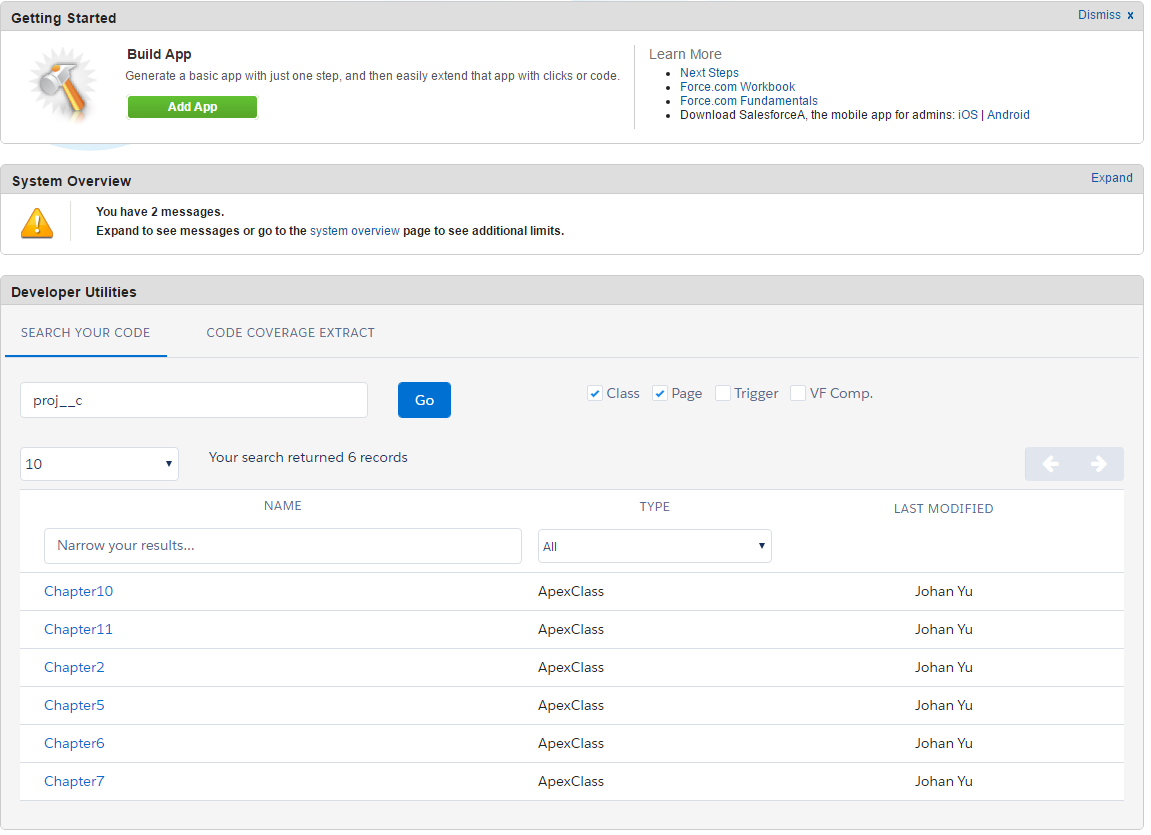Expand the System Overview section
Screen dimensions: 1151x835
[1111, 178]
